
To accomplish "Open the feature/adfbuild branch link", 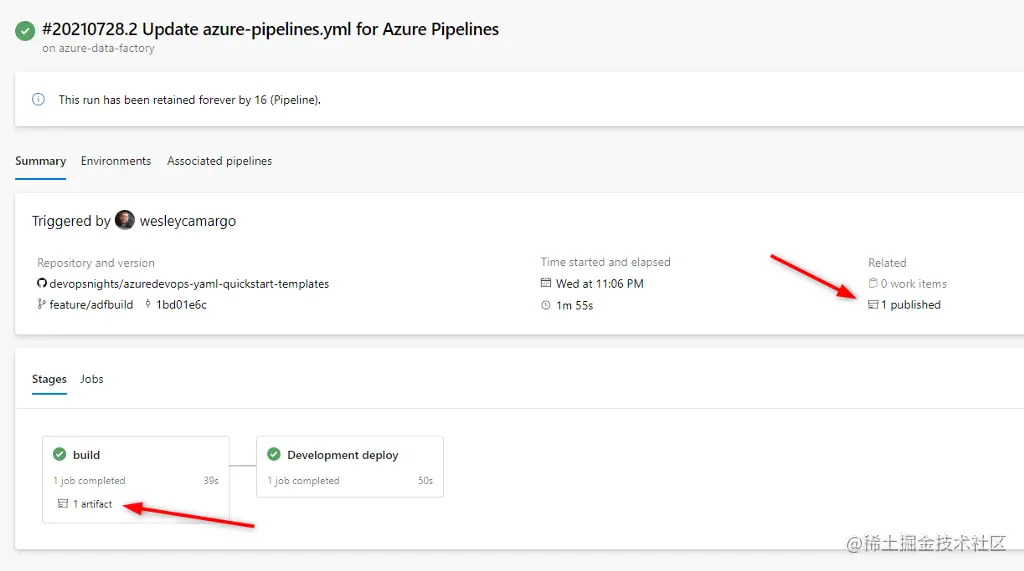I will pyautogui.click(x=91, y=304).
